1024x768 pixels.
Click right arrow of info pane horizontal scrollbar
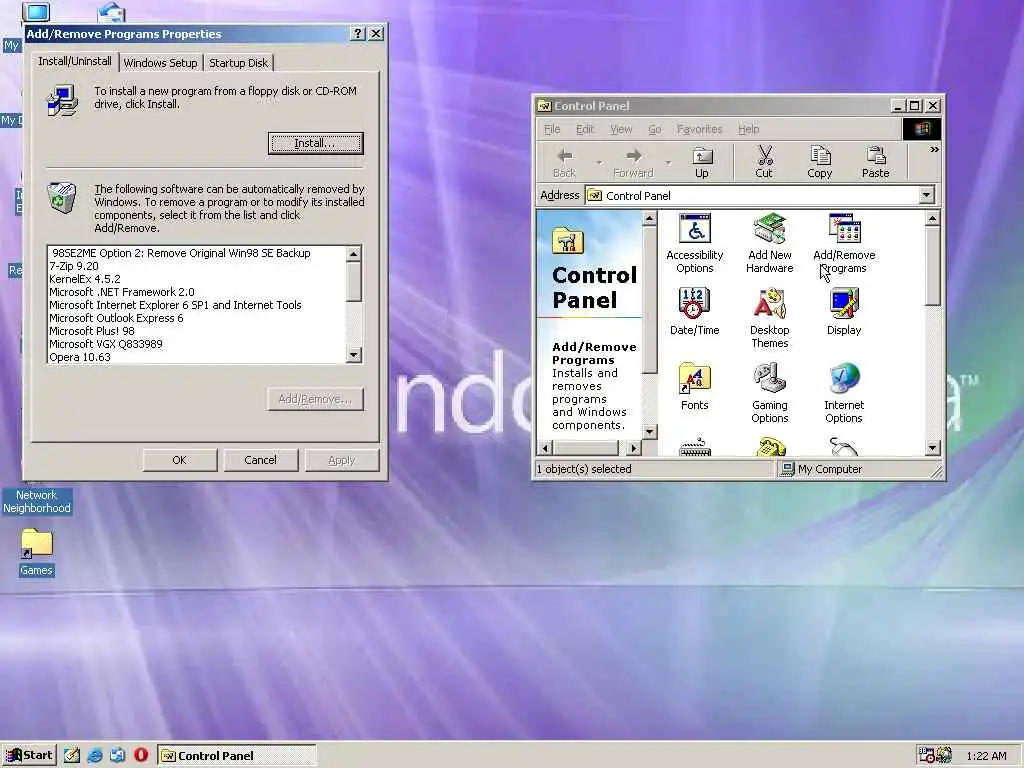pos(633,448)
